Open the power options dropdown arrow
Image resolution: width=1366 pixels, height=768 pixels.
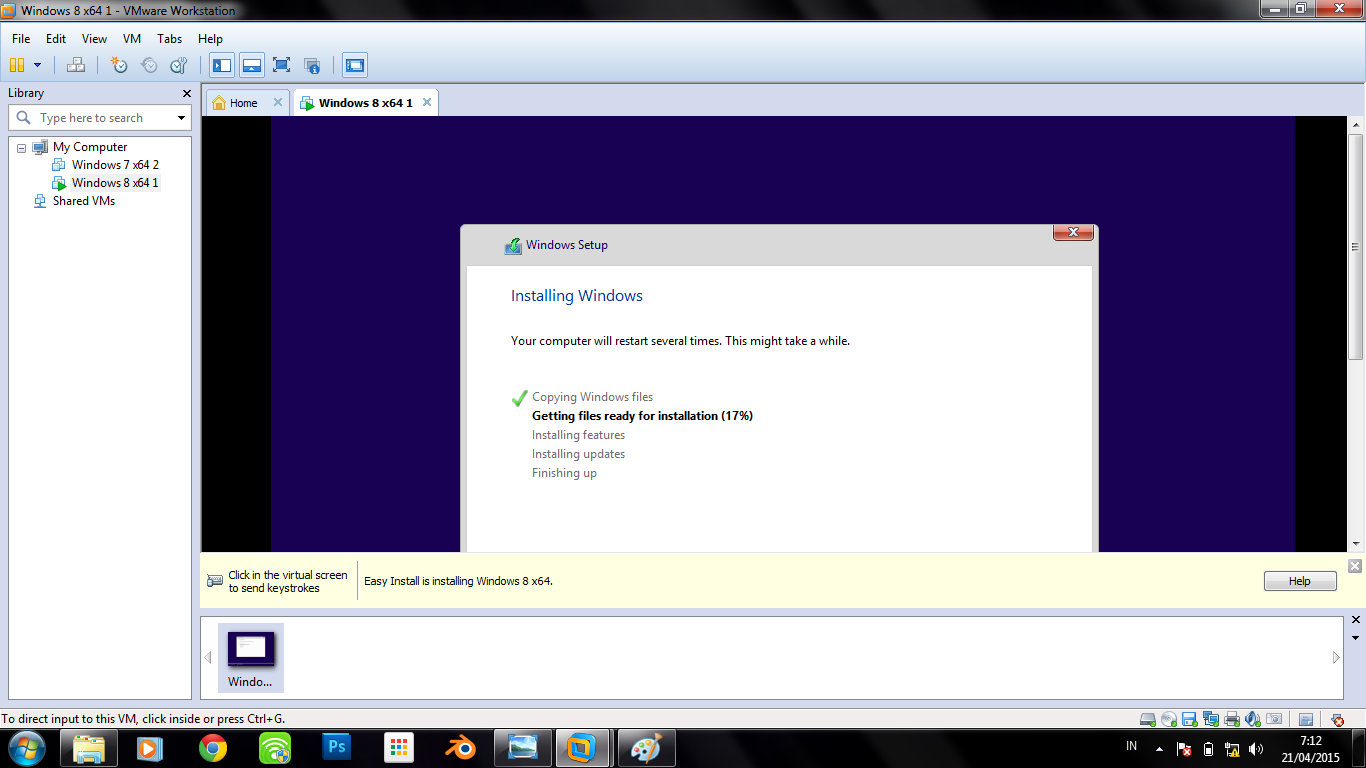pyautogui.click(x=38, y=65)
